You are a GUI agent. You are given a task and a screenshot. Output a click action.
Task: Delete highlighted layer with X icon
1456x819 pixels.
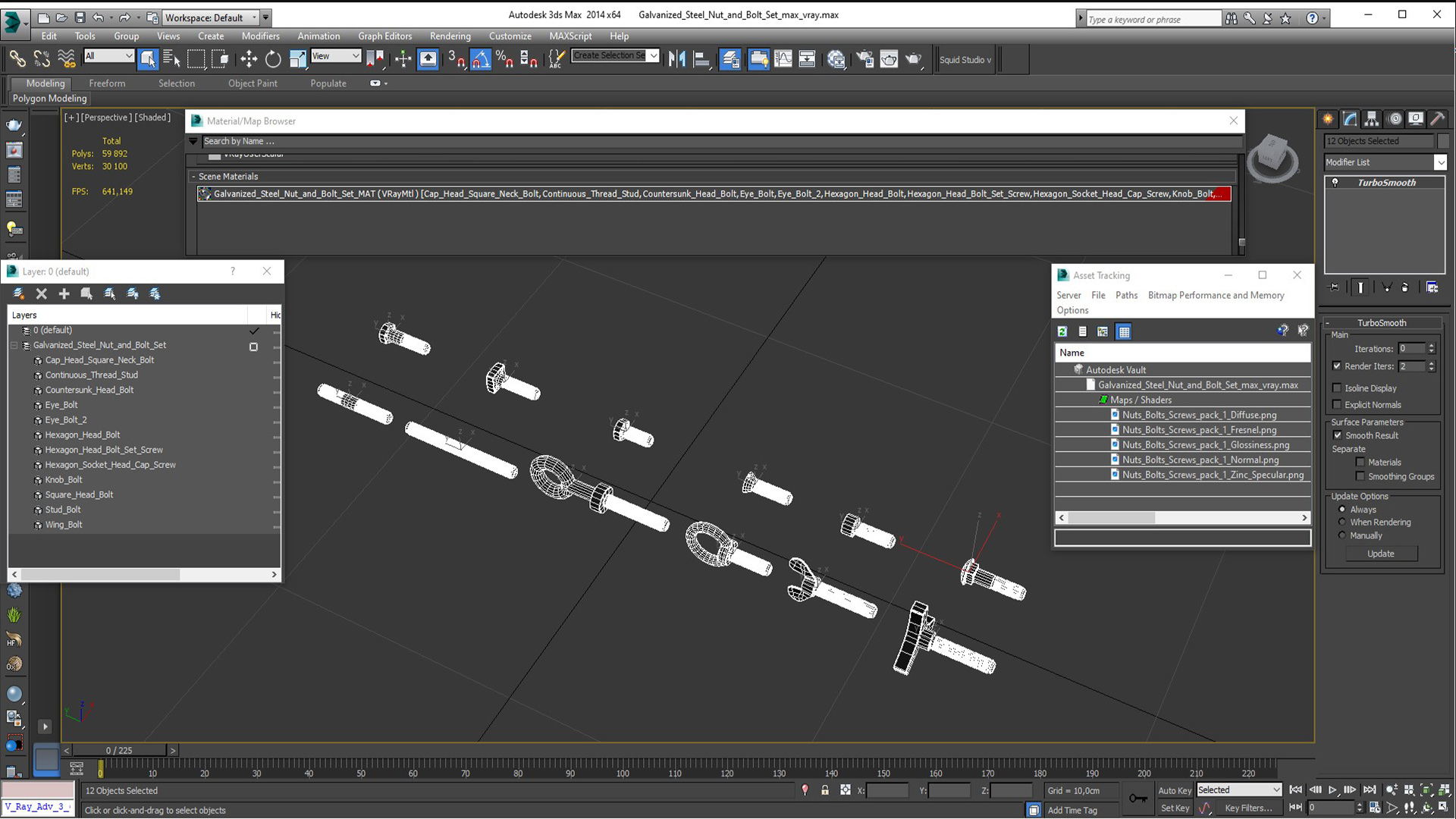42,293
